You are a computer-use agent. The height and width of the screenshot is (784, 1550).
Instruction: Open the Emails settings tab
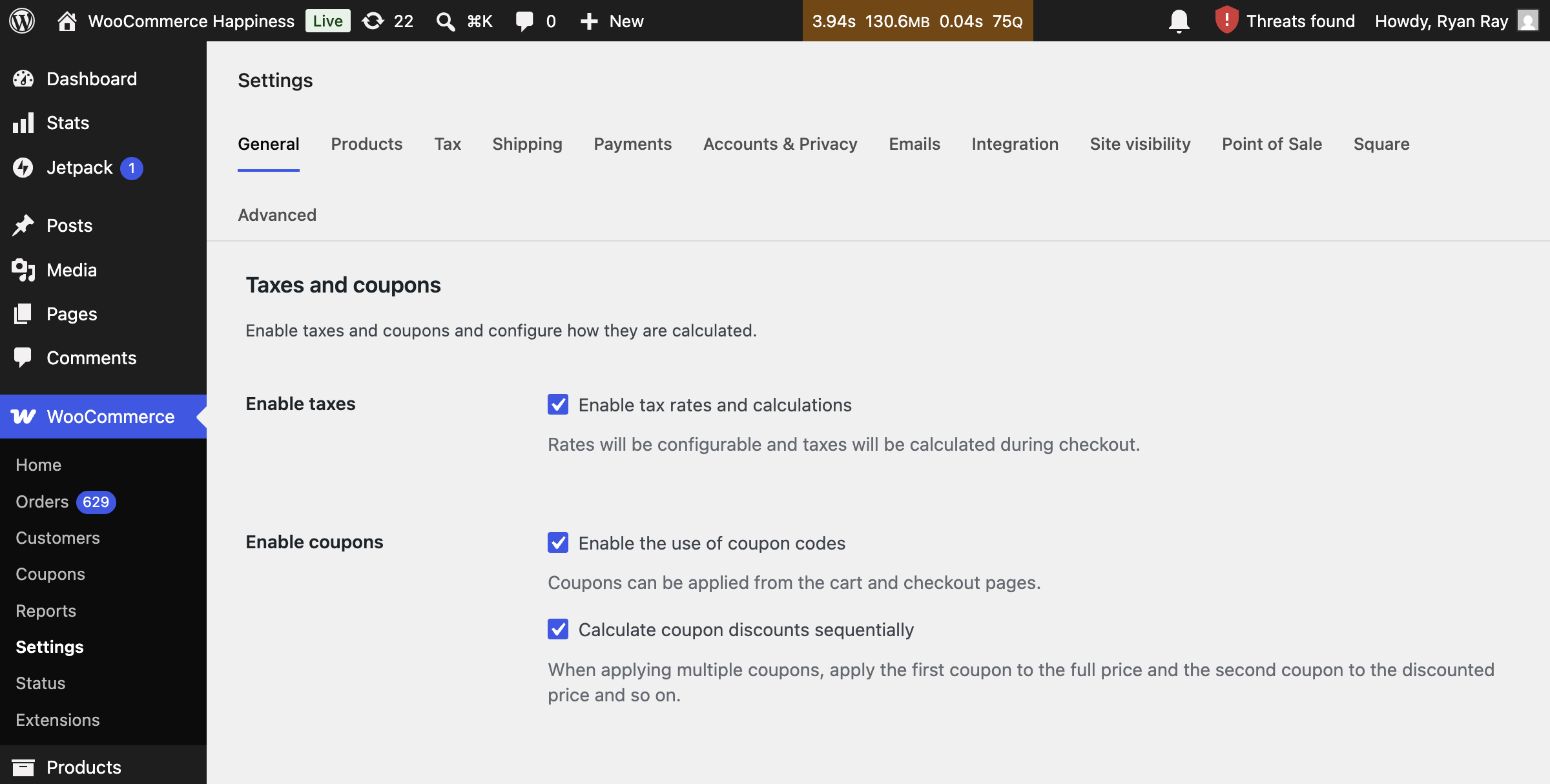click(914, 144)
